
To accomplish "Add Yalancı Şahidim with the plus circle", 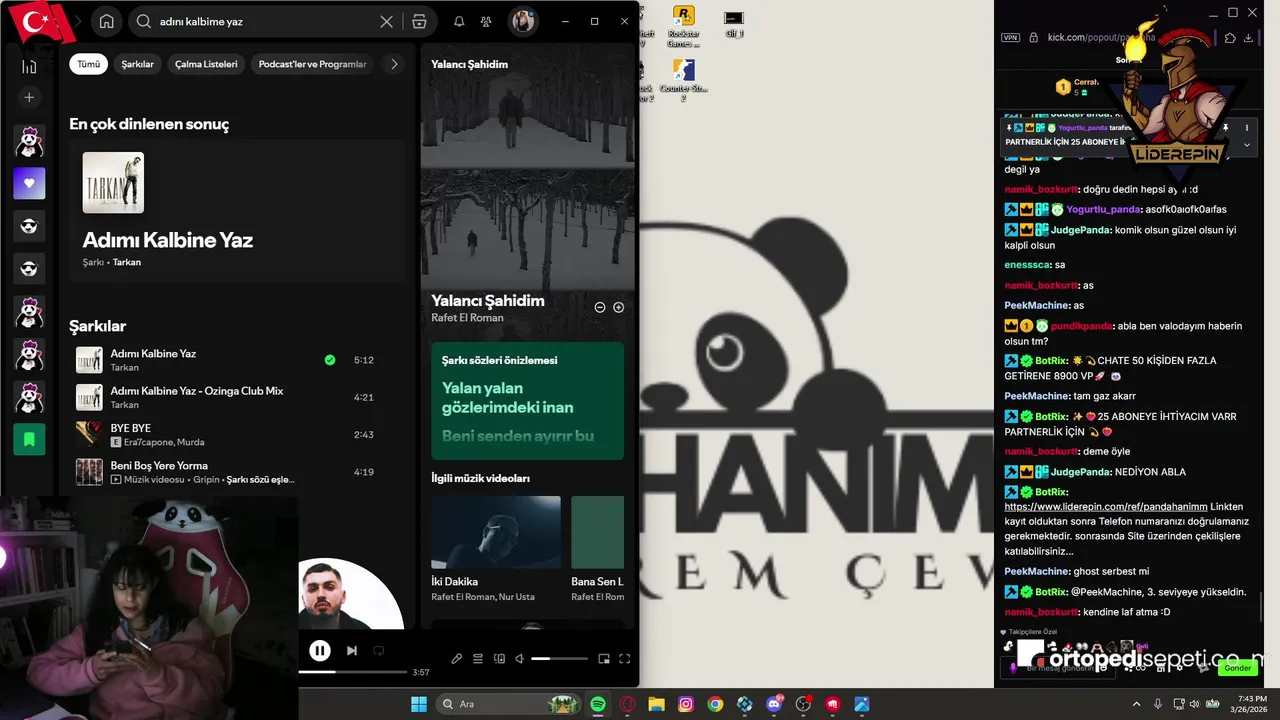I will pyautogui.click(x=619, y=307).
